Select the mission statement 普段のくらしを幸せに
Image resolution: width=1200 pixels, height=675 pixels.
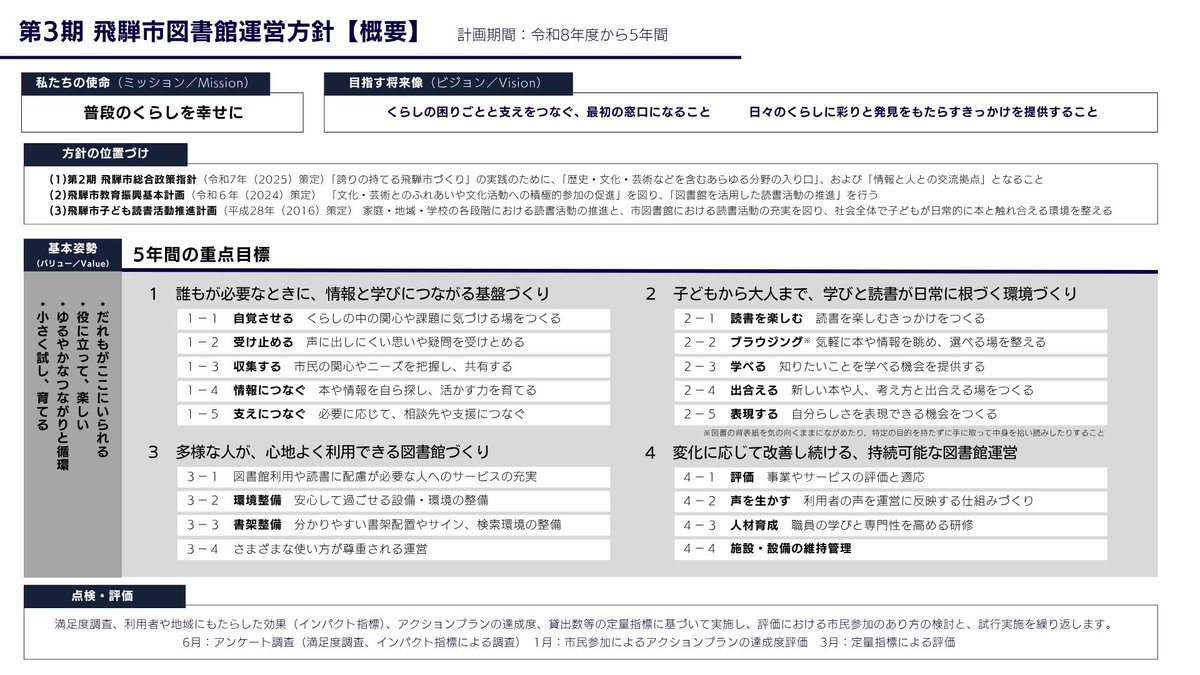[163, 112]
